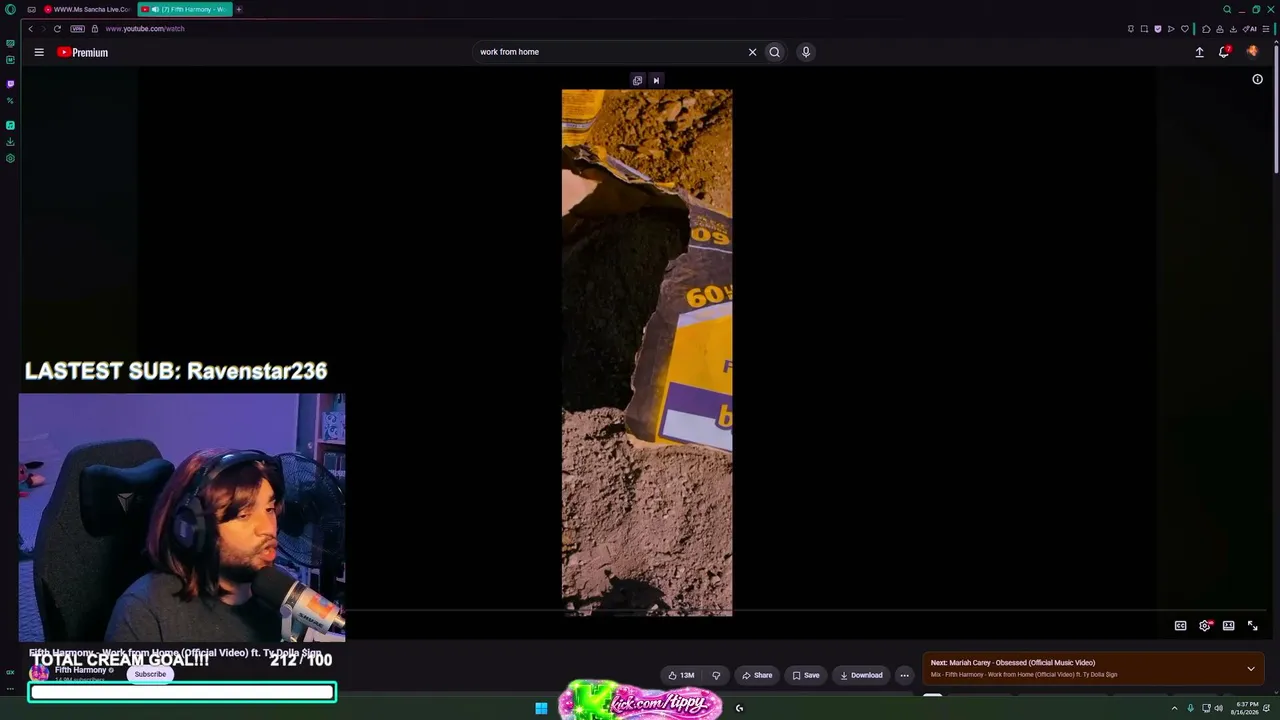Screen dimensions: 1280x720
Task: Open the taskbar clock showing 6:37 PM
Action: click(x=1246, y=708)
